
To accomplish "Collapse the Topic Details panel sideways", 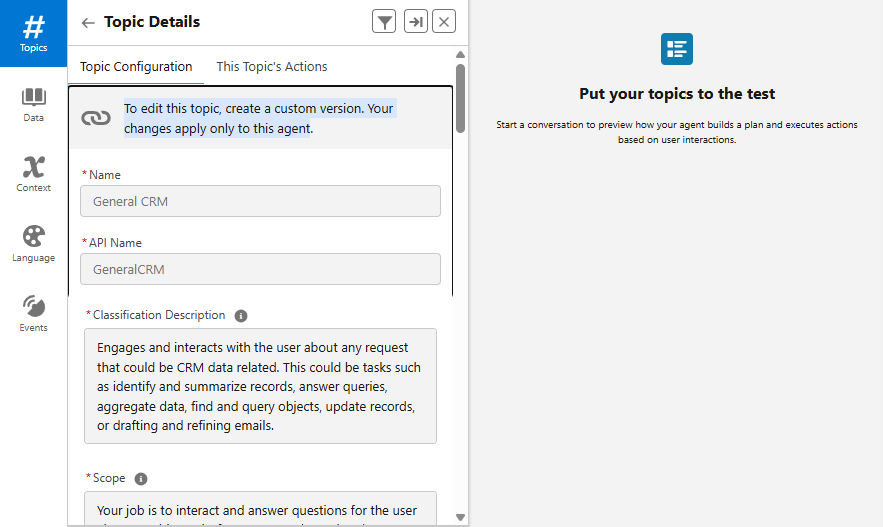I will point(416,22).
